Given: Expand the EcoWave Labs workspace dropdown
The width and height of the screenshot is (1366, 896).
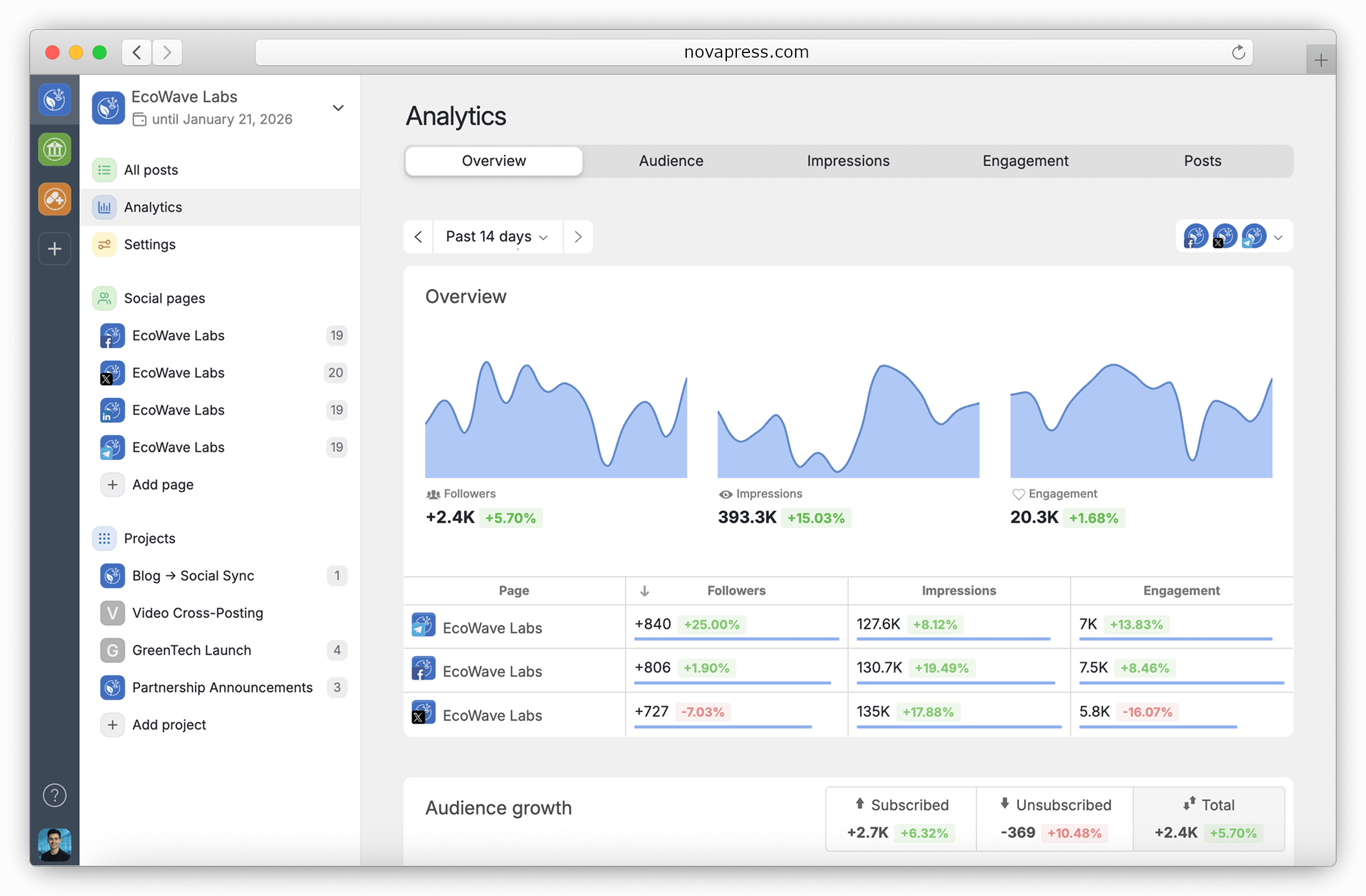Looking at the screenshot, I should (x=338, y=108).
